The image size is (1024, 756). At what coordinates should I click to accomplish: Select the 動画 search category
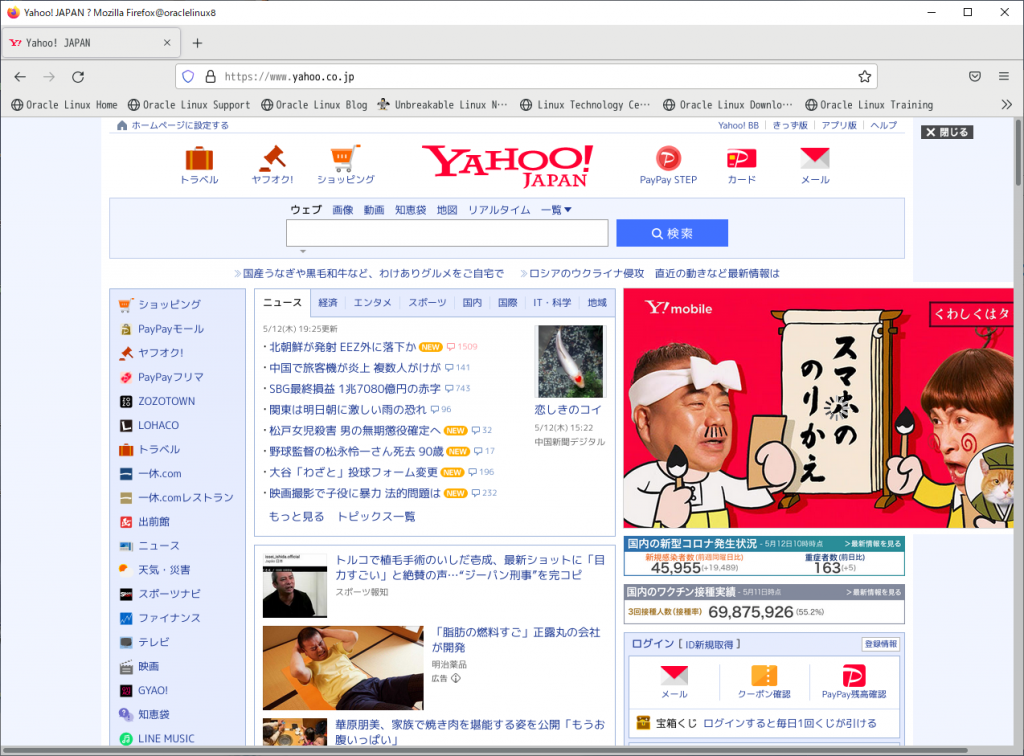[374, 210]
